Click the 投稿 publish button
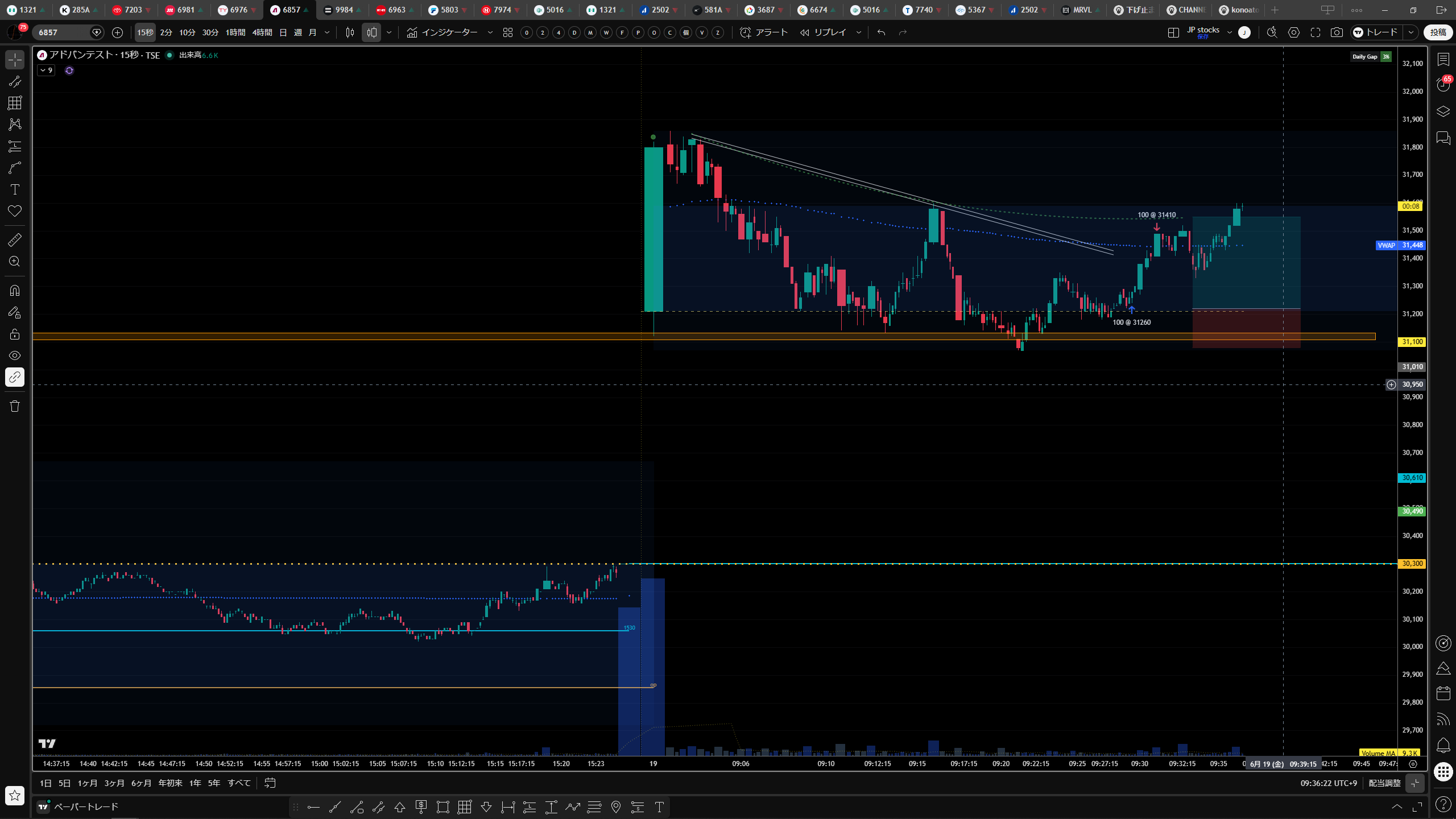The height and width of the screenshot is (819, 1456). (x=1438, y=32)
